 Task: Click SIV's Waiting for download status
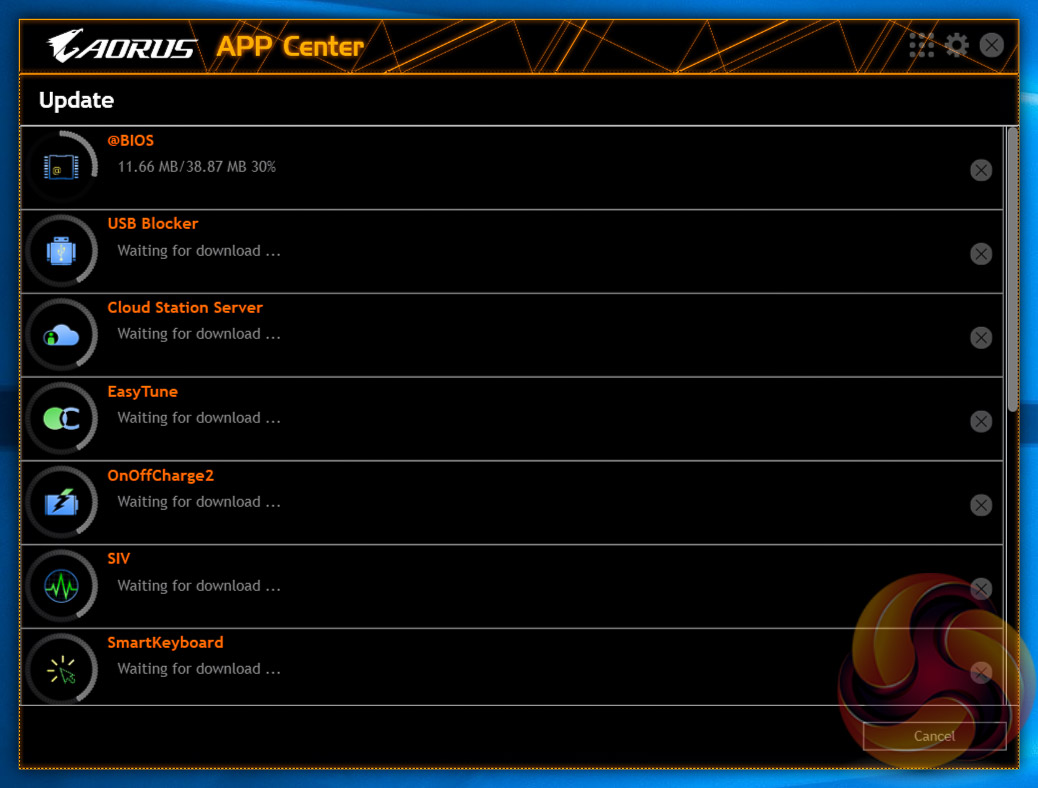[199, 586]
